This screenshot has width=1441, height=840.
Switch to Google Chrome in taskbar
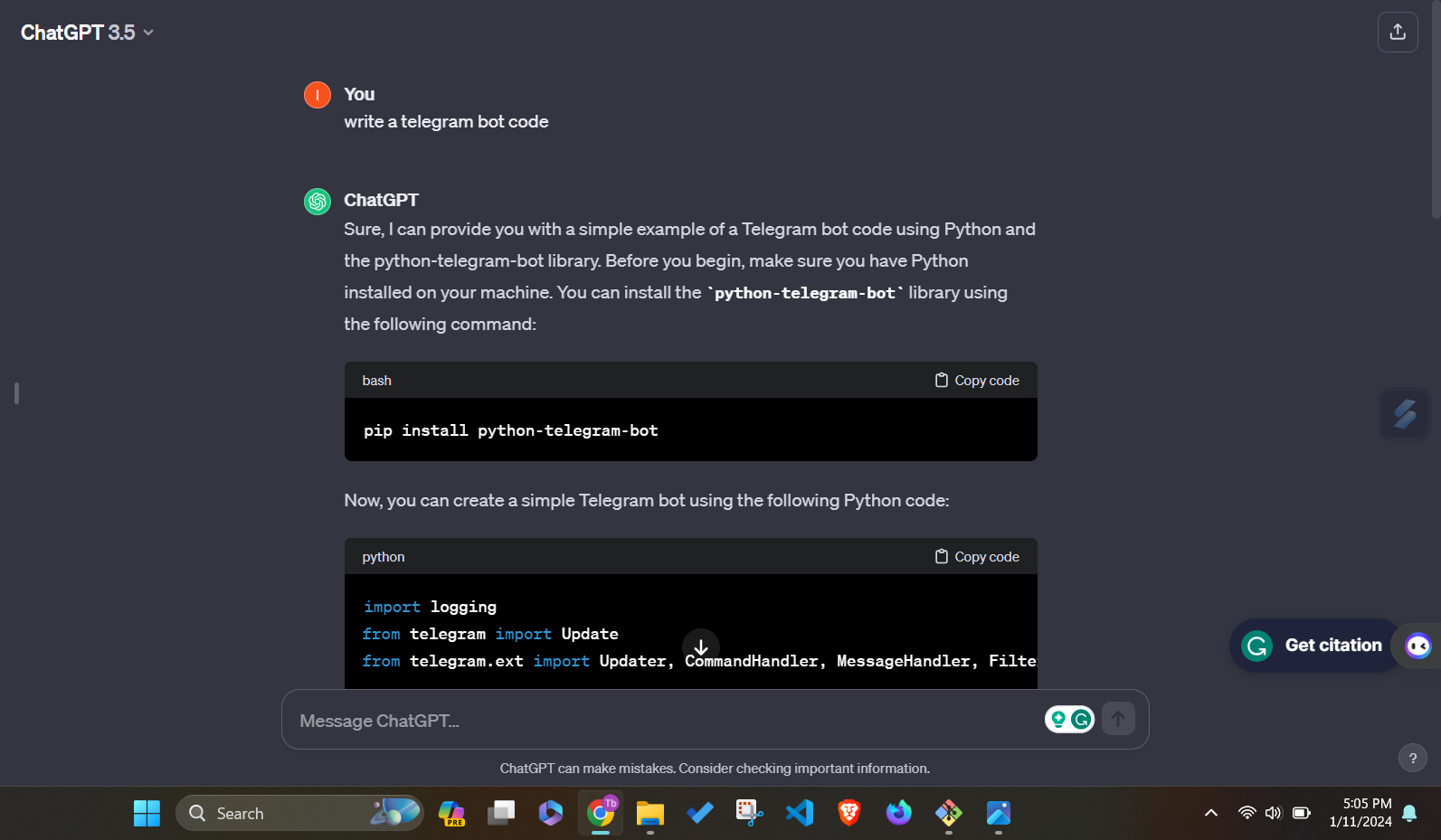tap(601, 813)
